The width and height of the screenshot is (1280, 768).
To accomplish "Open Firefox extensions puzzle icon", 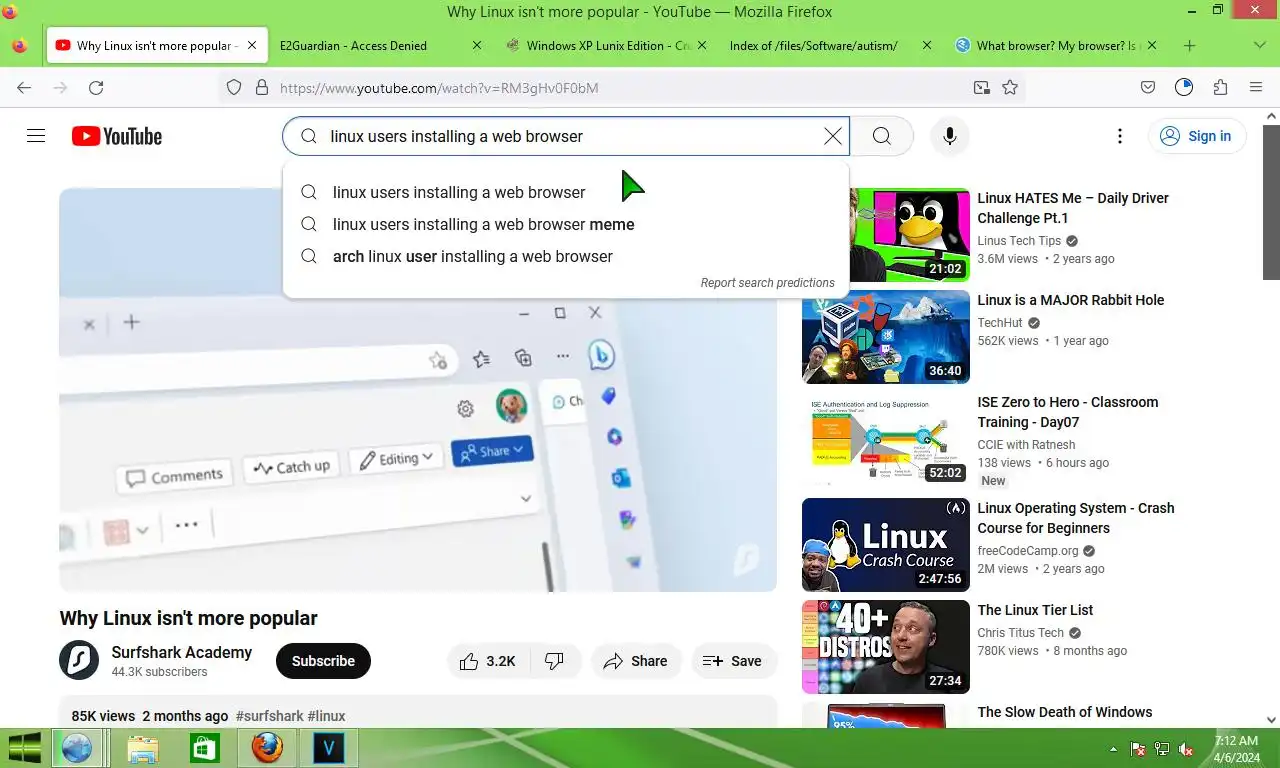I will click(1220, 88).
